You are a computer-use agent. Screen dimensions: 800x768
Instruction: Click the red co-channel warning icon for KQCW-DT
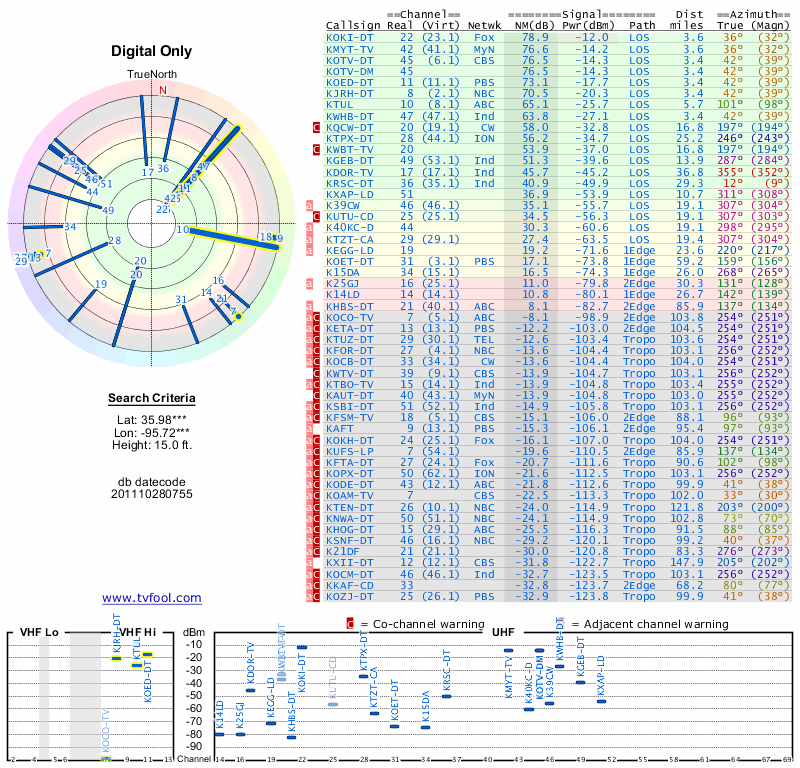[x=316, y=127]
